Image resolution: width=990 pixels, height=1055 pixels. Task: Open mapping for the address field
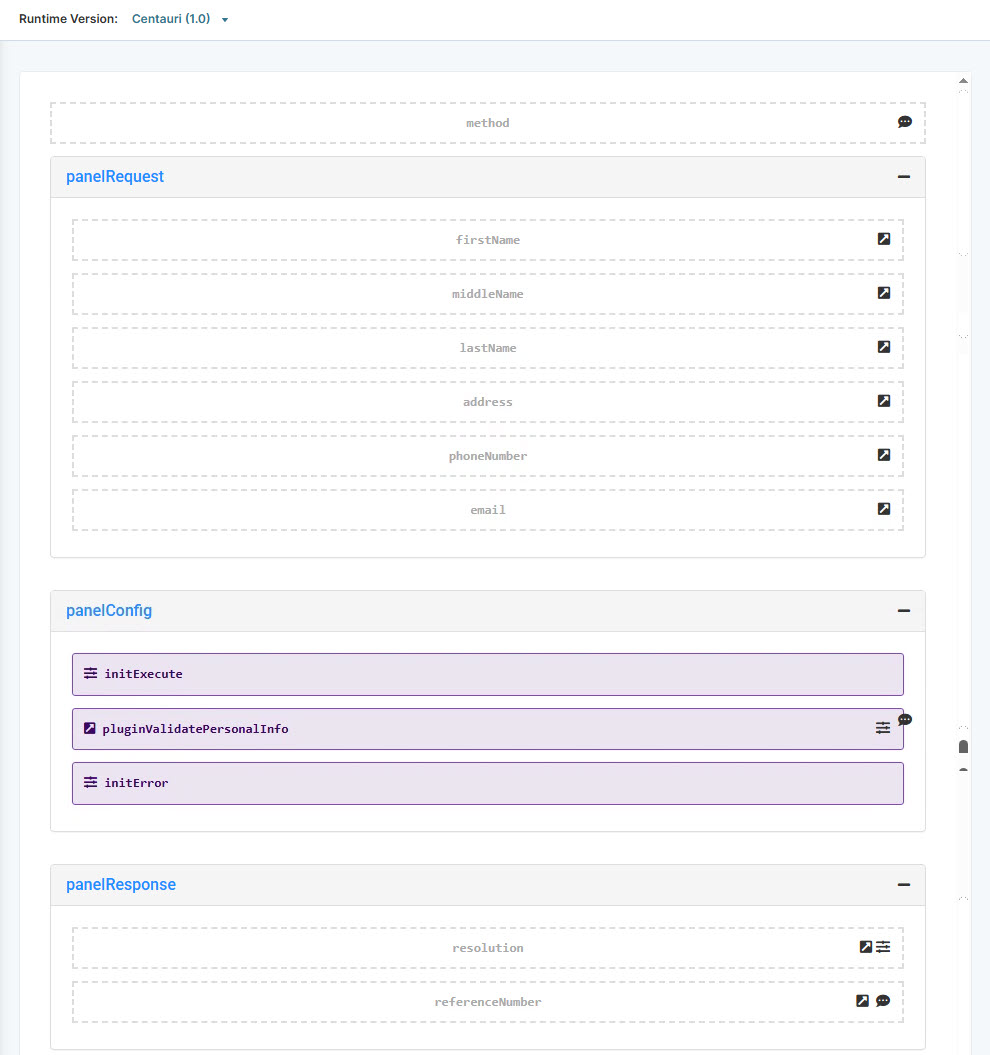pos(883,401)
